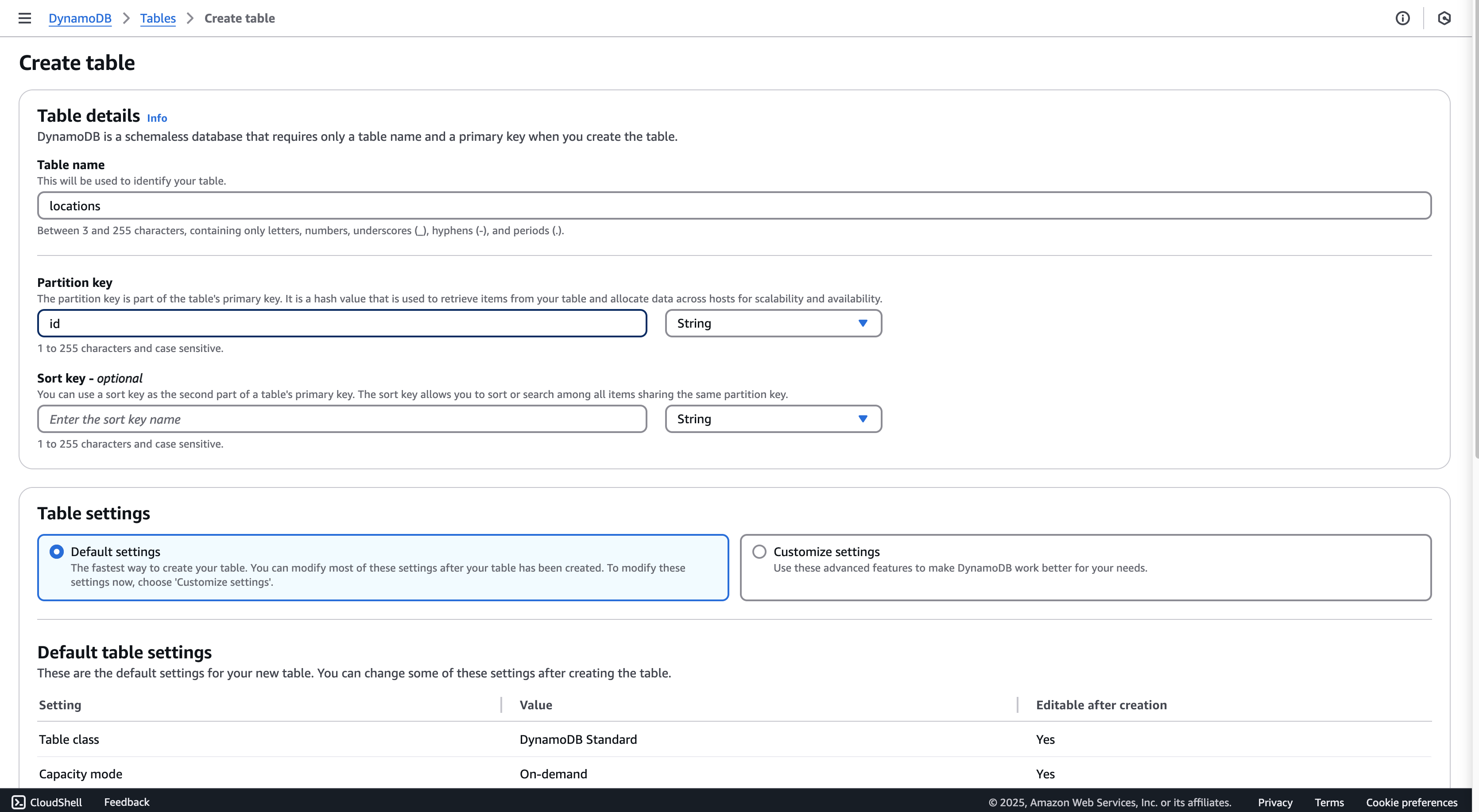Go to the DynamoDB breadcrumb link

pyautogui.click(x=80, y=19)
